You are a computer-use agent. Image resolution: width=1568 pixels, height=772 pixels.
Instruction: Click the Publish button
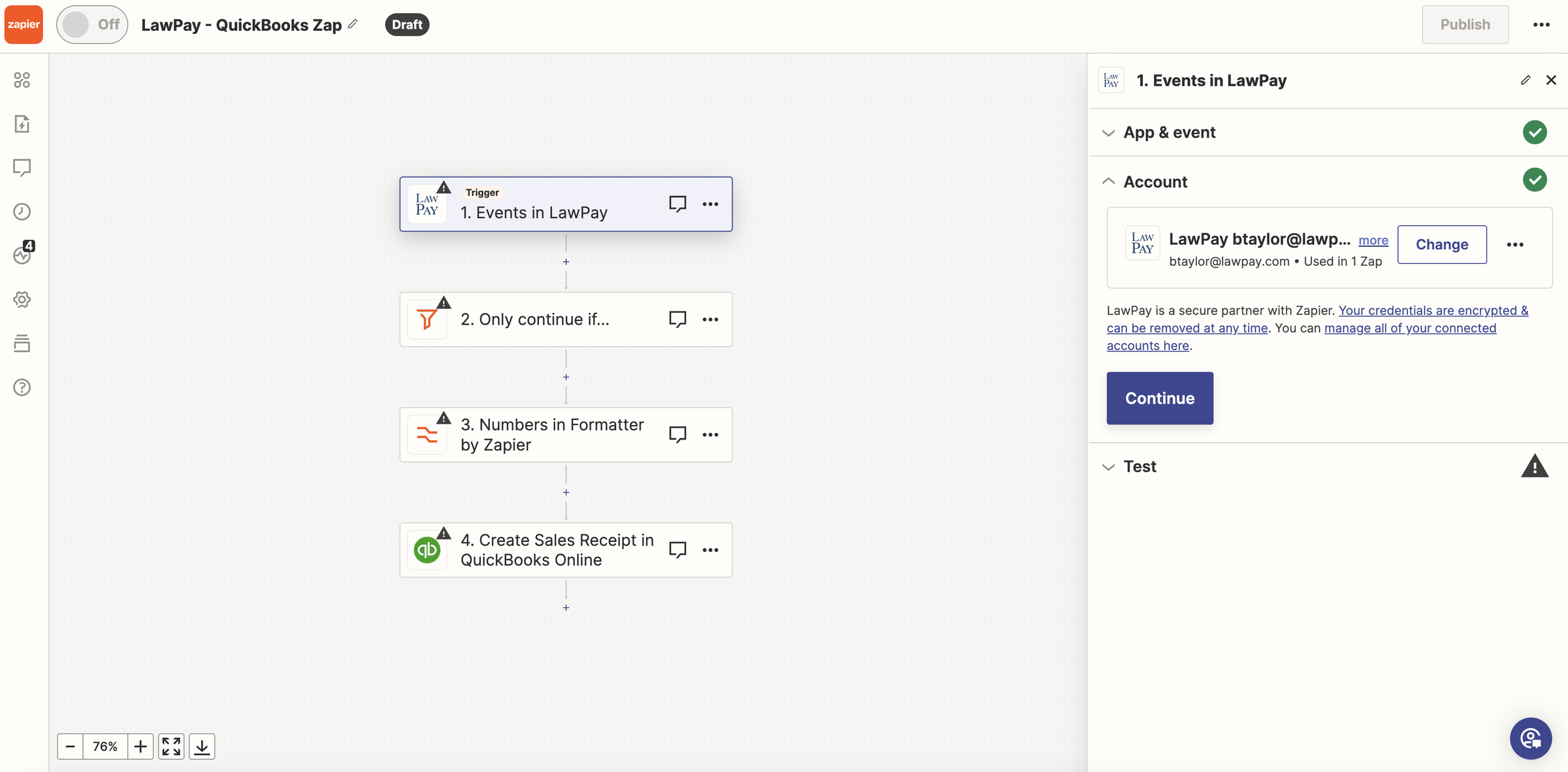click(1465, 24)
